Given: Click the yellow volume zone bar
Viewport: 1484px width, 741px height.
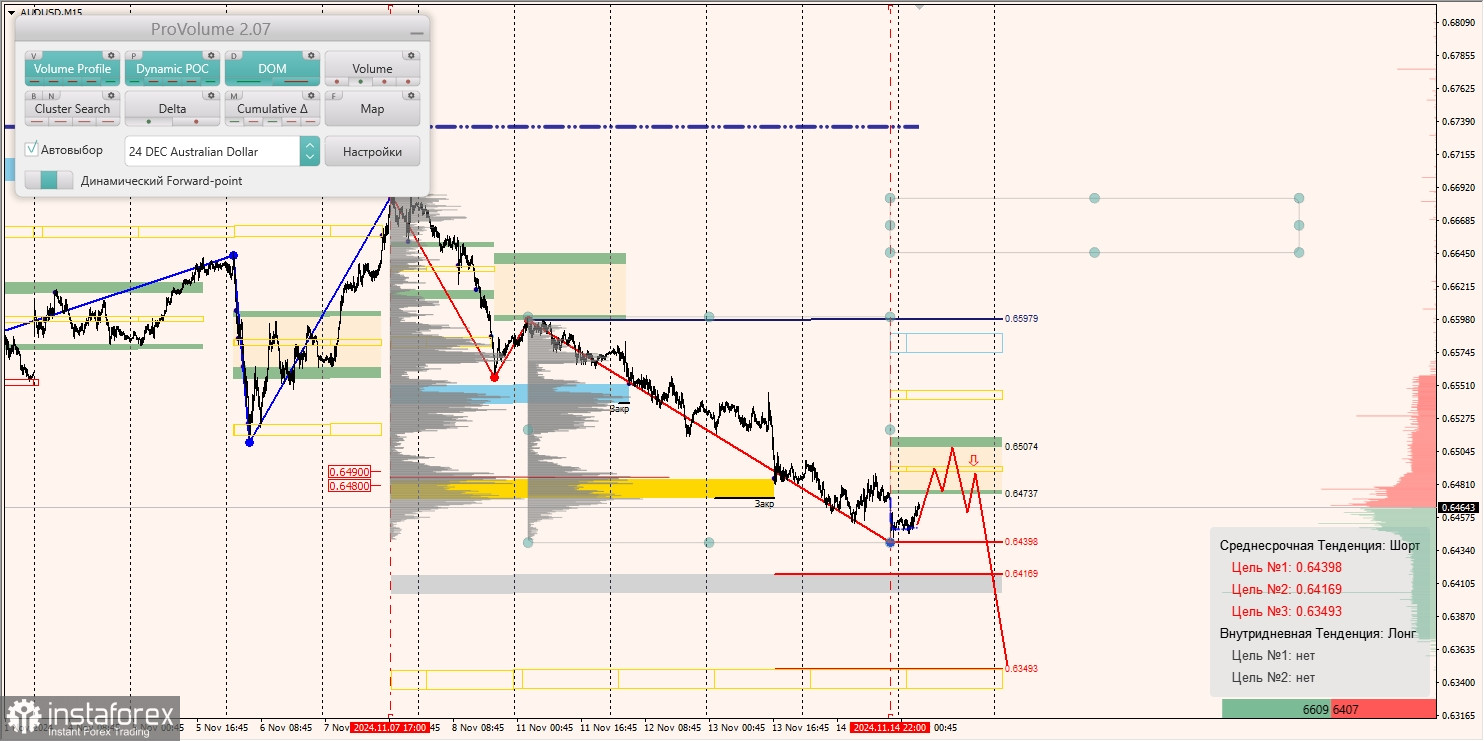Looking at the screenshot, I should (x=582, y=488).
